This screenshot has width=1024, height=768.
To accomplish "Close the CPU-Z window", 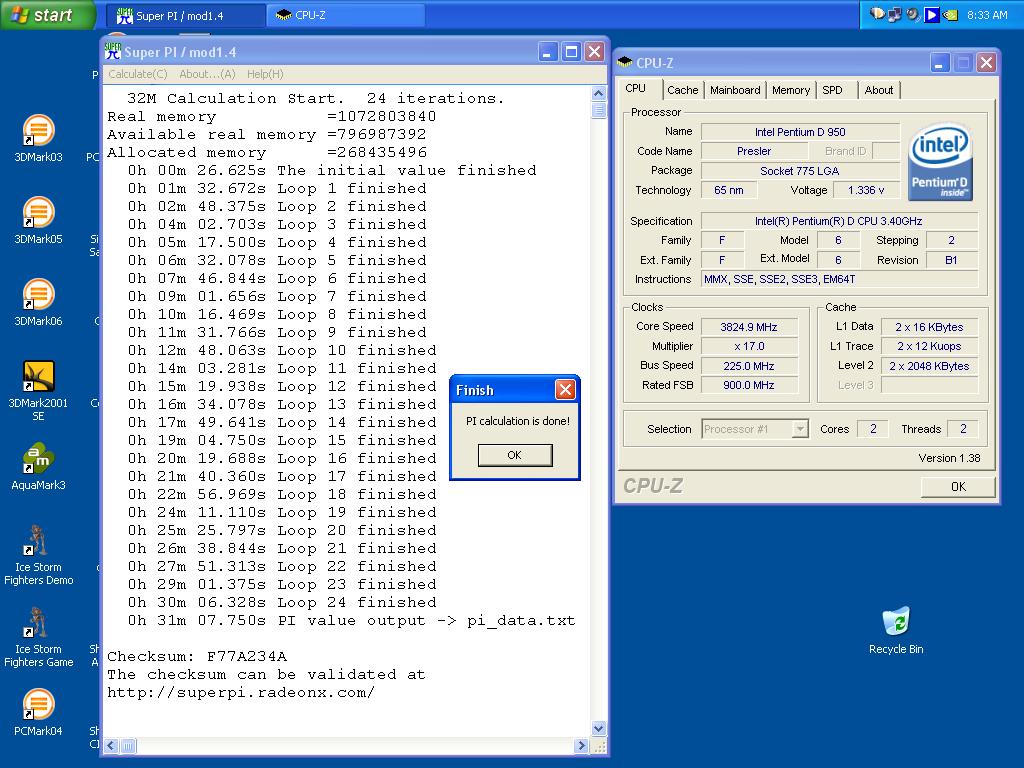I will 986,63.
